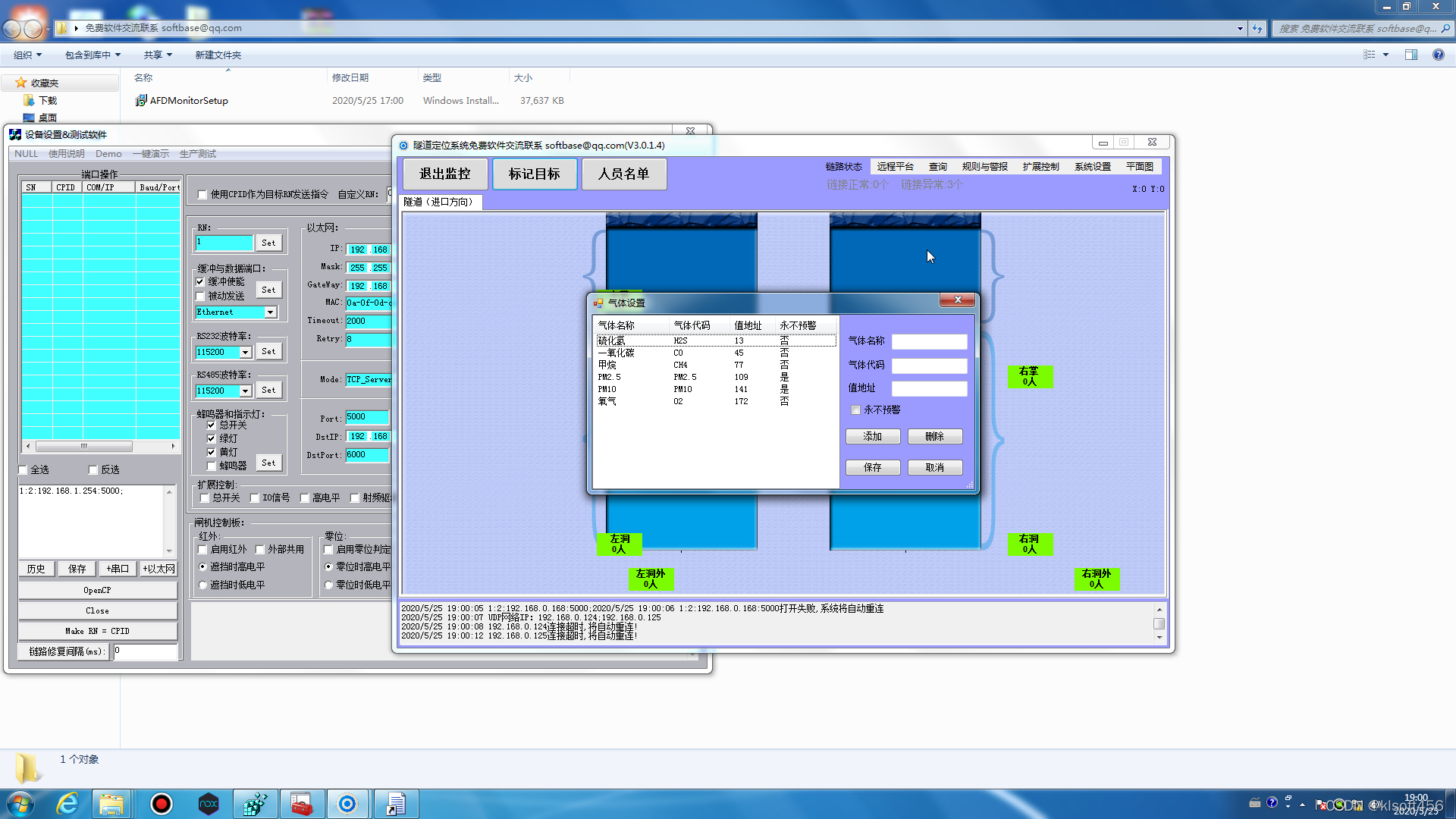Click the 气体名称 input field
This screenshot has width=1456, height=819.
click(929, 342)
